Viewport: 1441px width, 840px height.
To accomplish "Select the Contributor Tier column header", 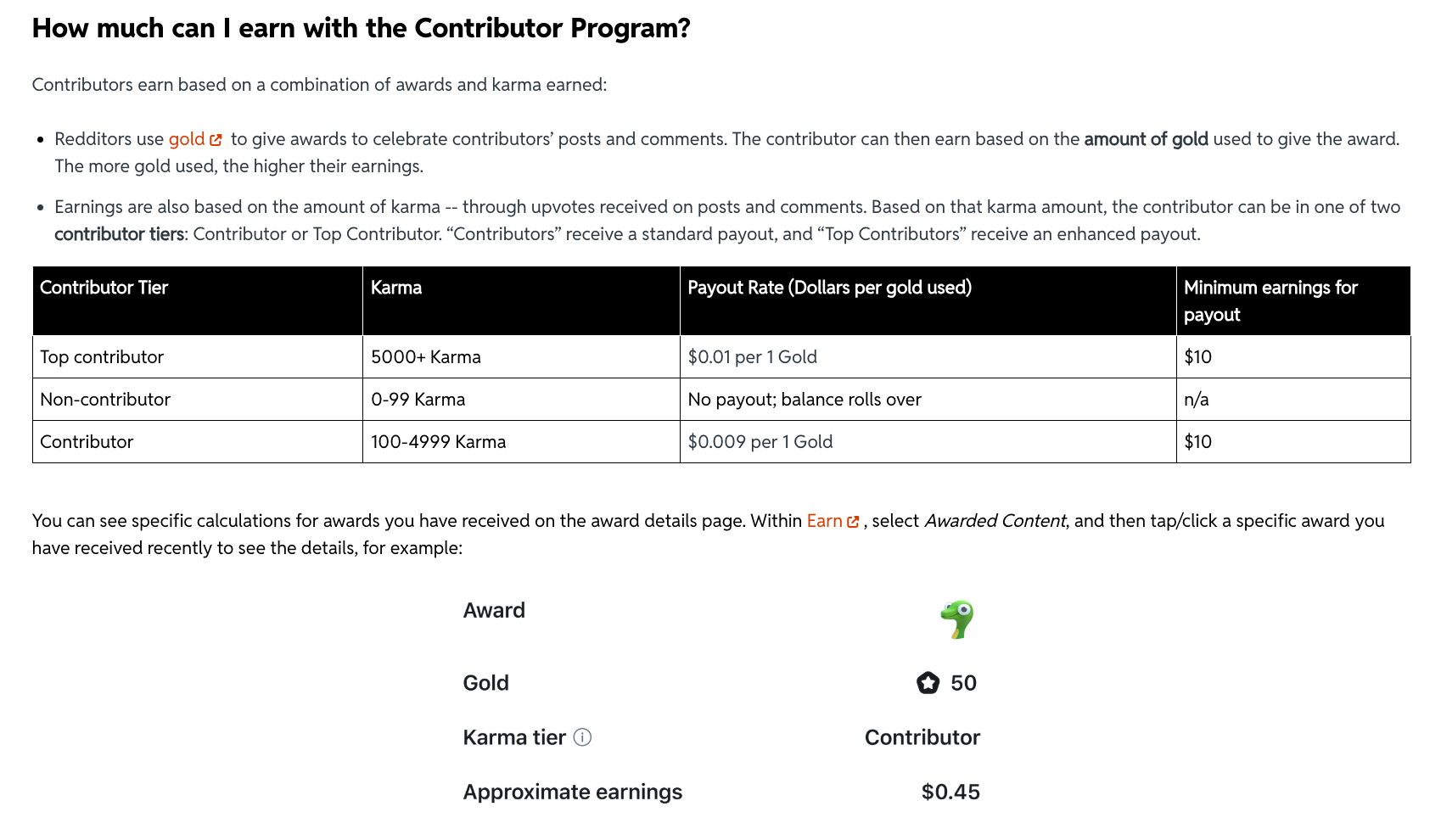I will click(x=198, y=301).
